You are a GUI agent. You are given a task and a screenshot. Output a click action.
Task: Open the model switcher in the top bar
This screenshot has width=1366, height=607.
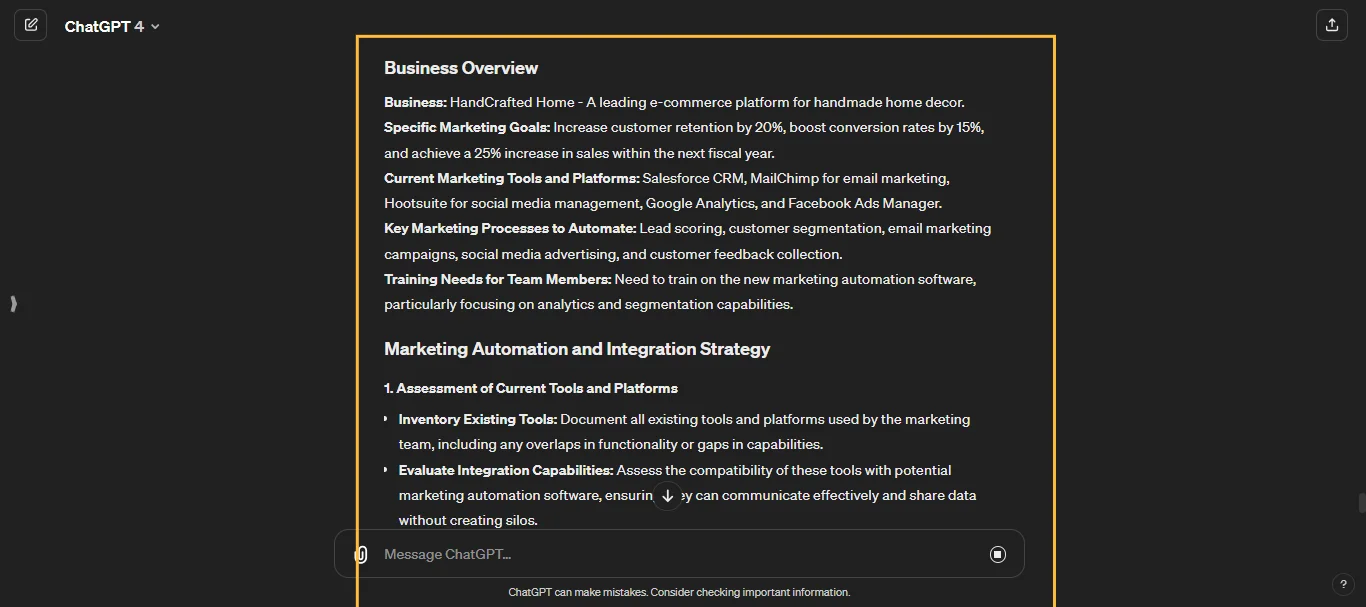pyautogui.click(x=112, y=26)
